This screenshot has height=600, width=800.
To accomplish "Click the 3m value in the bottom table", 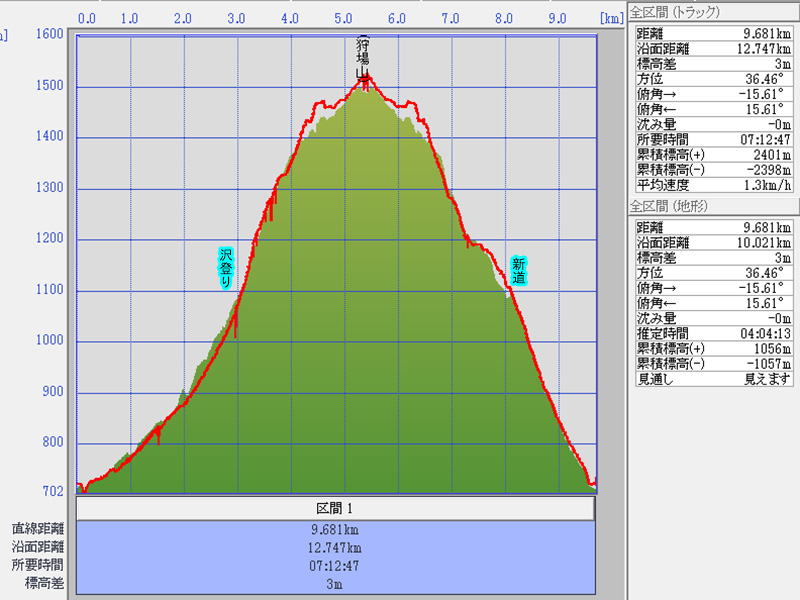I will coord(336,583).
